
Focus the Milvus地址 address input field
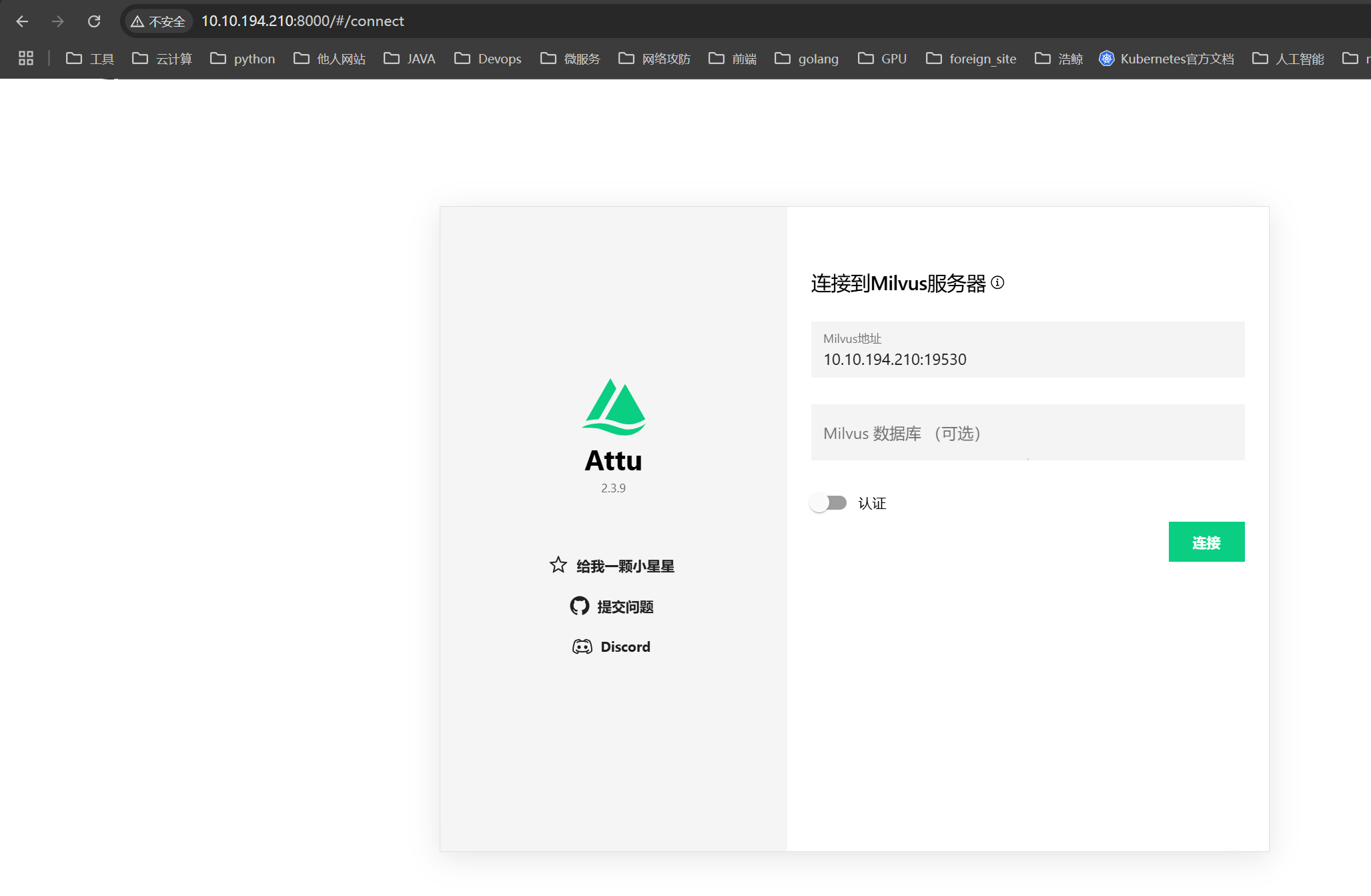(x=1027, y=359)
